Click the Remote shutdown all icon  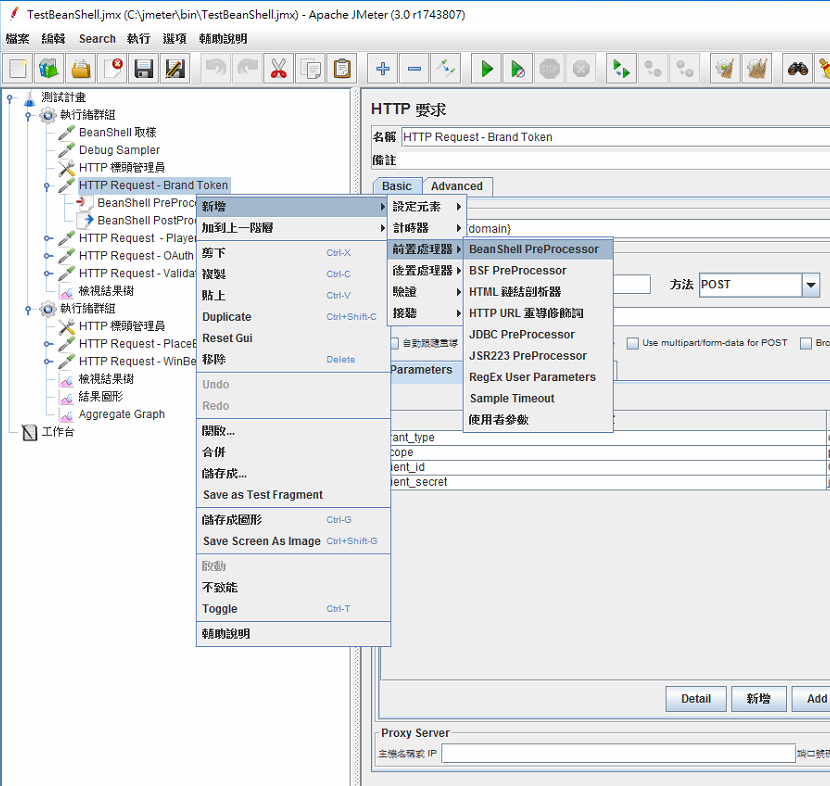(684, 69)
